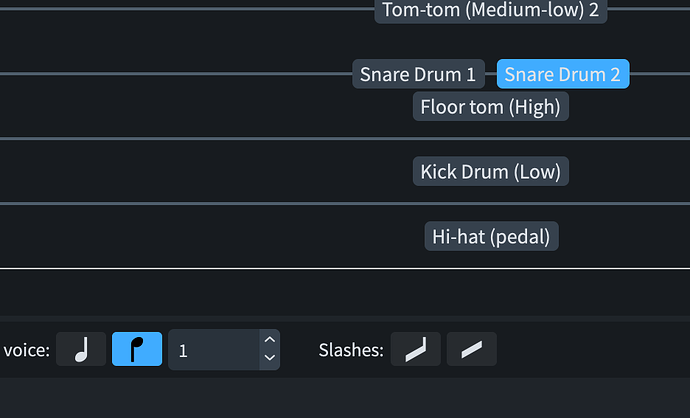Click the stemless slash button
This screenshot has width=690, height=418.
(471, 349)
